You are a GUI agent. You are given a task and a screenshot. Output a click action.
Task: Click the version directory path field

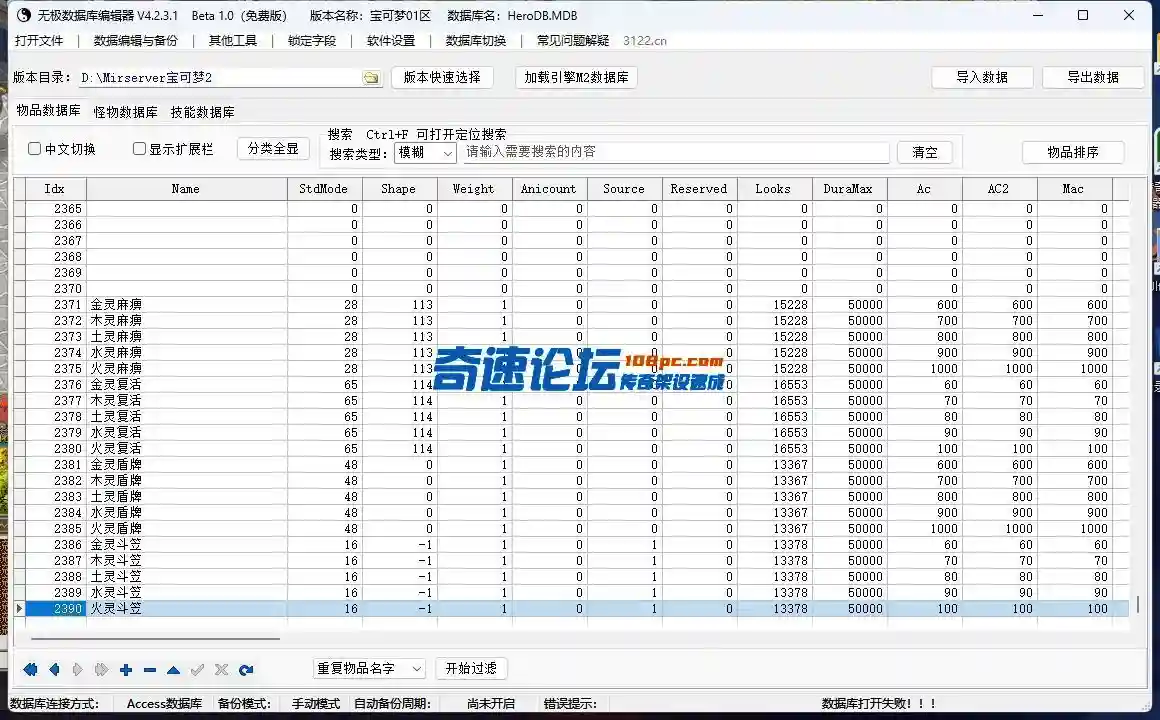click(x=220, y=78)
